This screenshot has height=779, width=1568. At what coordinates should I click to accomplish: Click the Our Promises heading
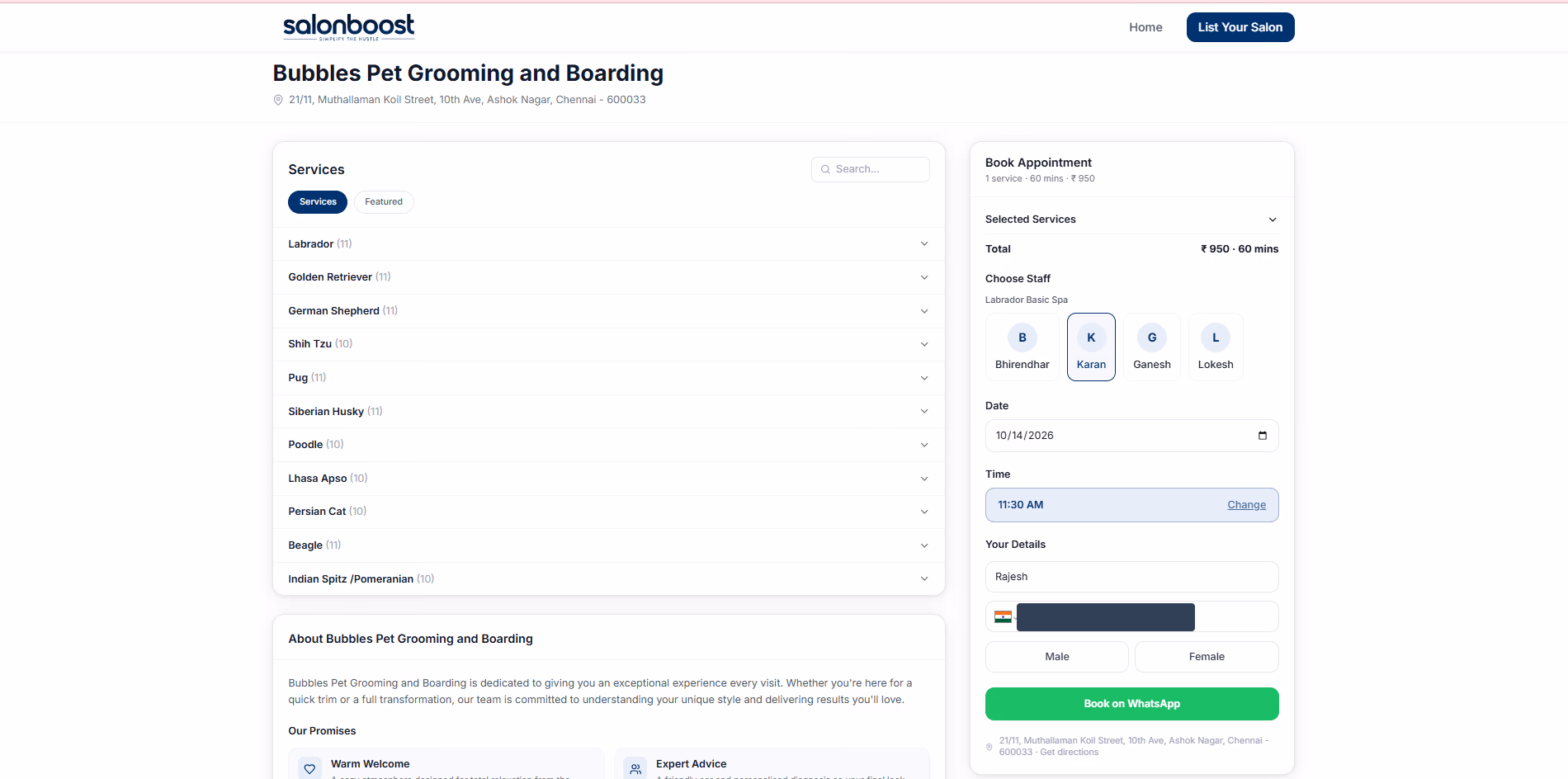[322, 731]
